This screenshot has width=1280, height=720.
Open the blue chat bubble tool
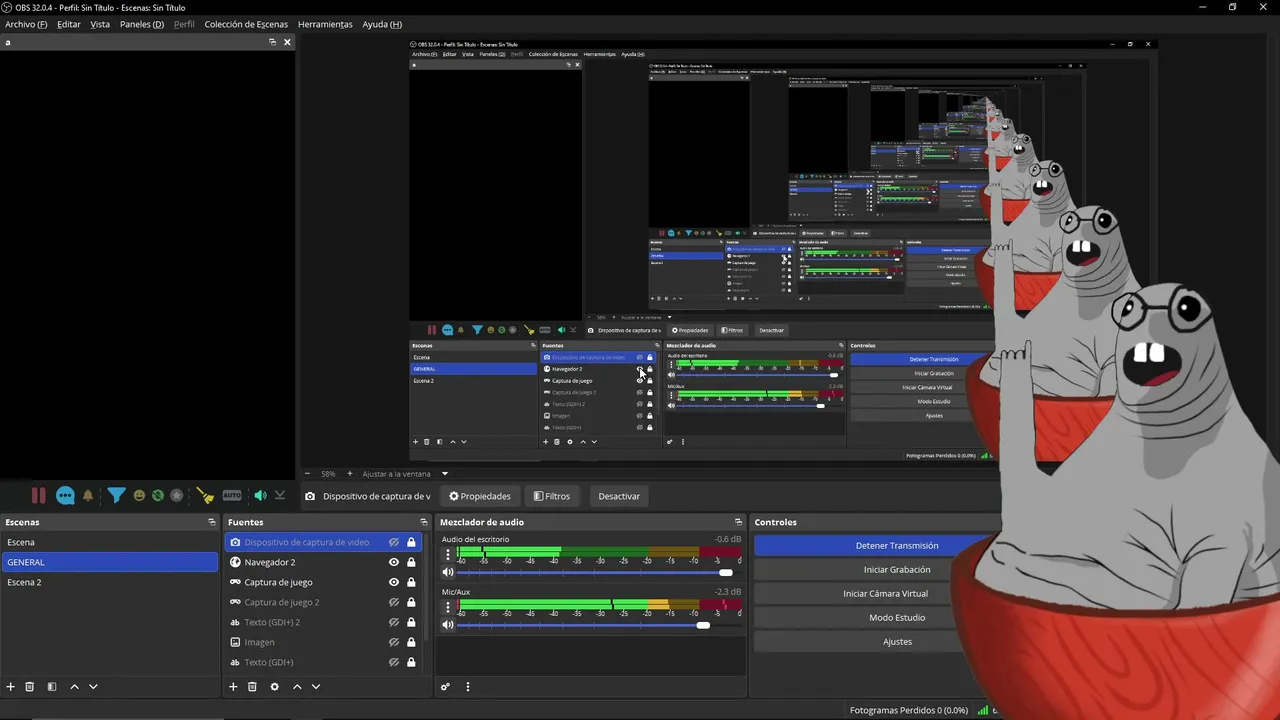click(65, 496)
